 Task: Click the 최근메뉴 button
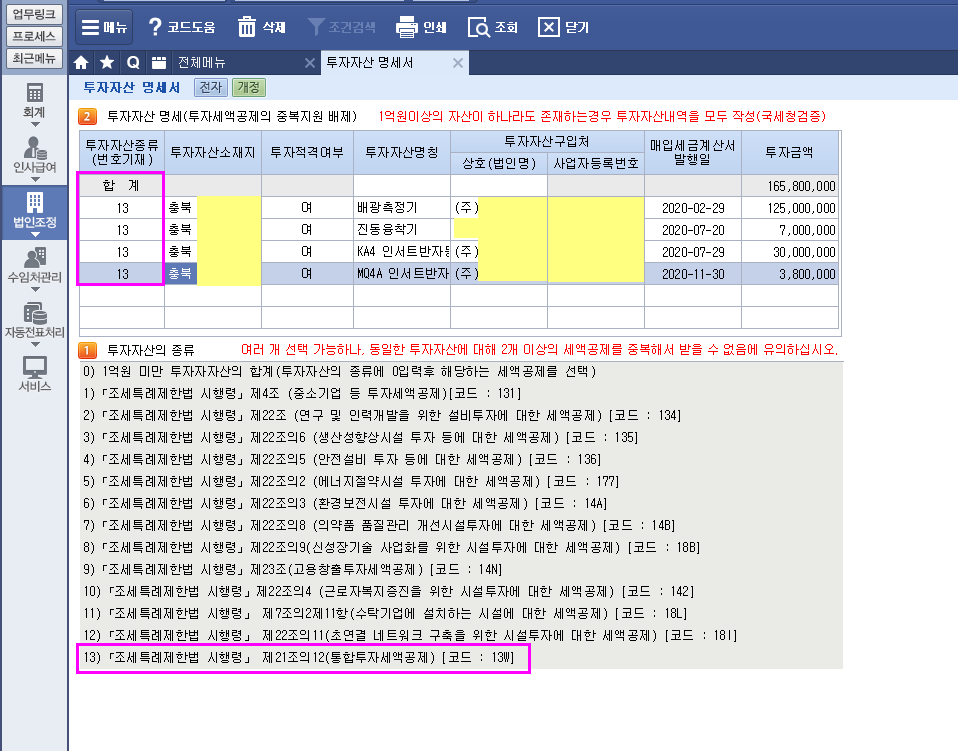[34, 58]
